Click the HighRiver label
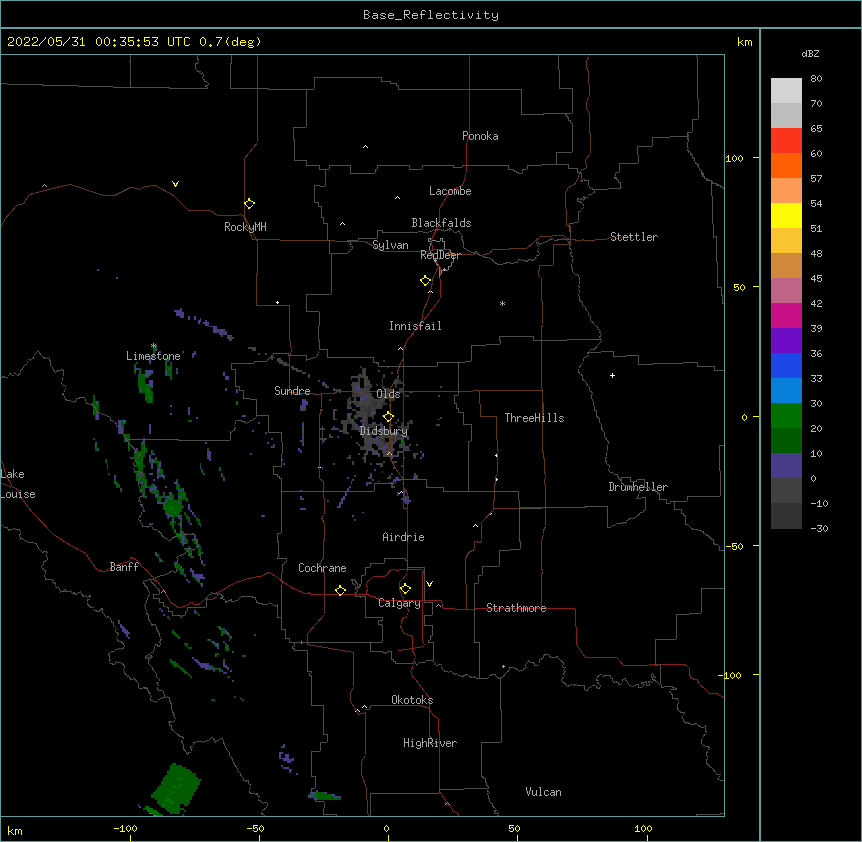 coord(430,743)
